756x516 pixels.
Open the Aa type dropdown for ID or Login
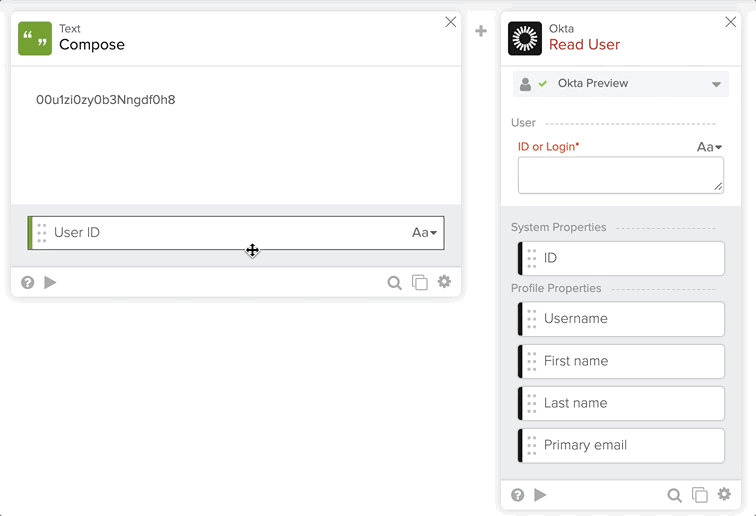(709, 147)
